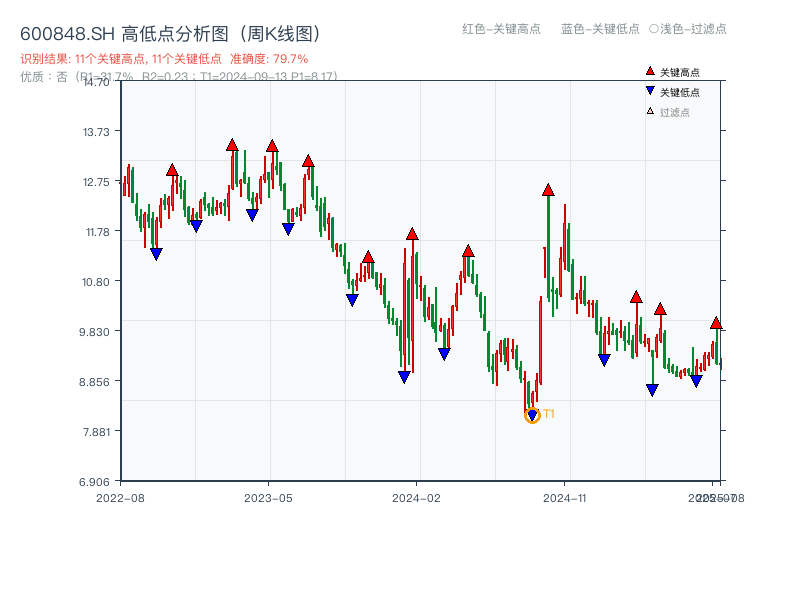Select the leftmost blue key low triangle

coord(156,254)
